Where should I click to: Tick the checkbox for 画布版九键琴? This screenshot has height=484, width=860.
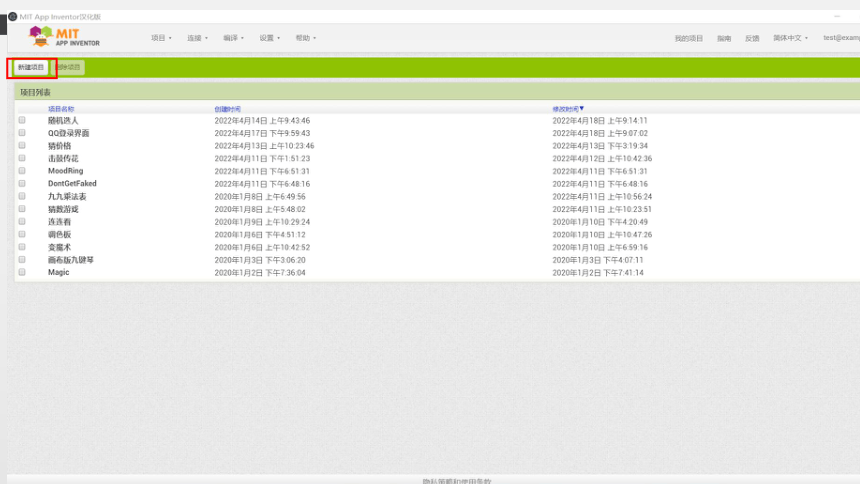tap(22, 260)
